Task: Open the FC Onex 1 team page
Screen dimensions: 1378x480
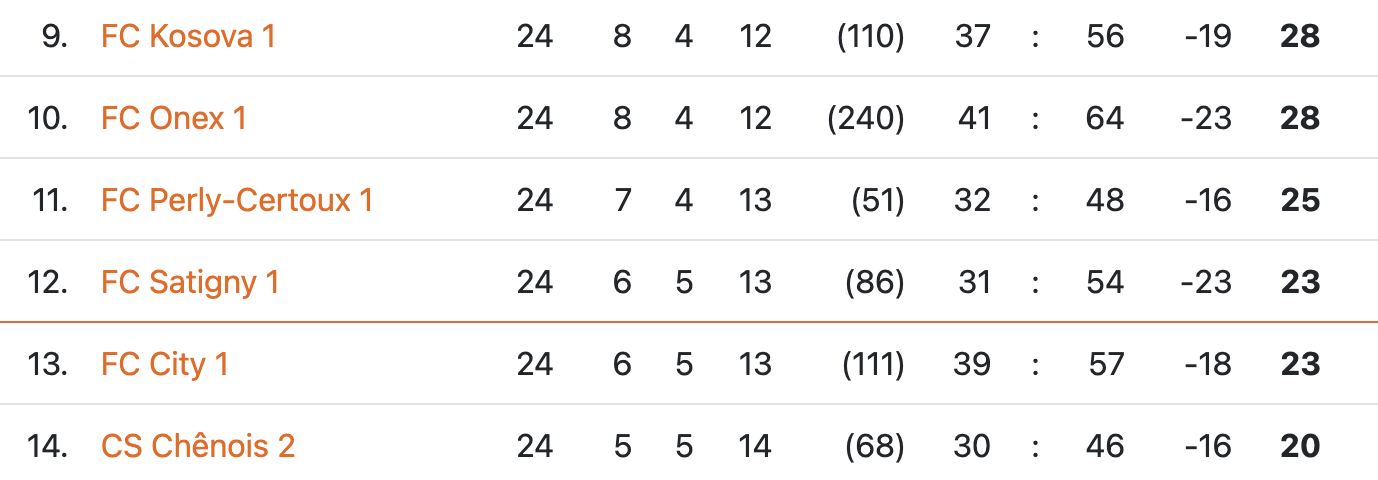Action: coord(174,119)
